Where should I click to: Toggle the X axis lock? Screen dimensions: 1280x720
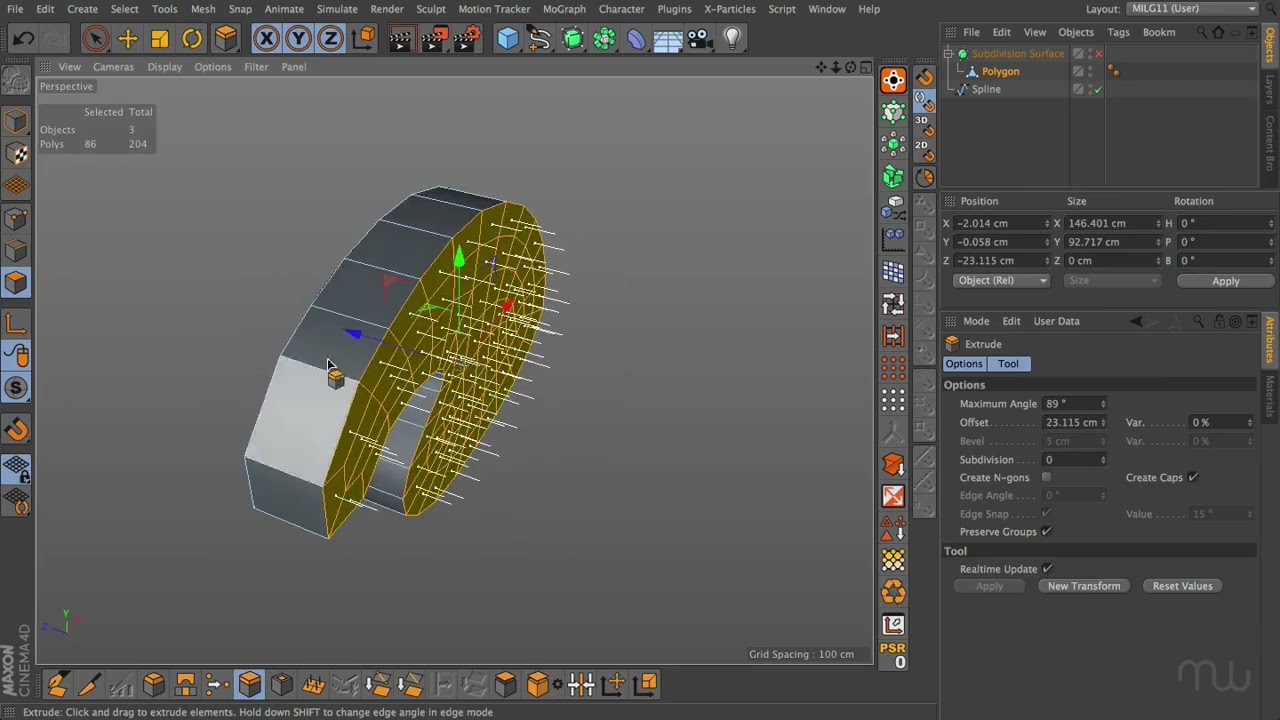point(266,39)
